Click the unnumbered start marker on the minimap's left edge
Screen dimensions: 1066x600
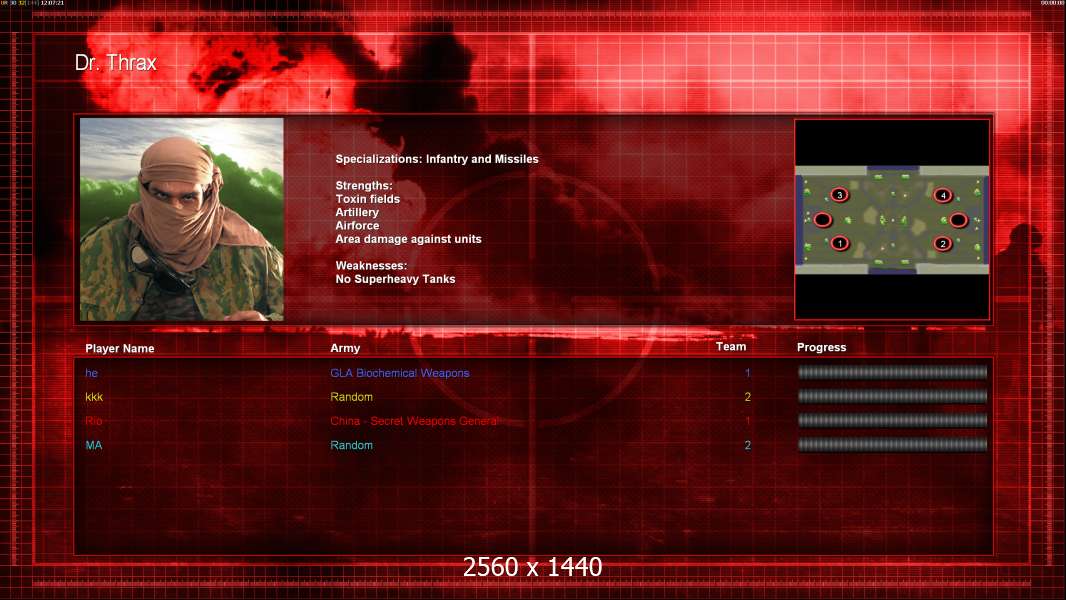point(823,219)
